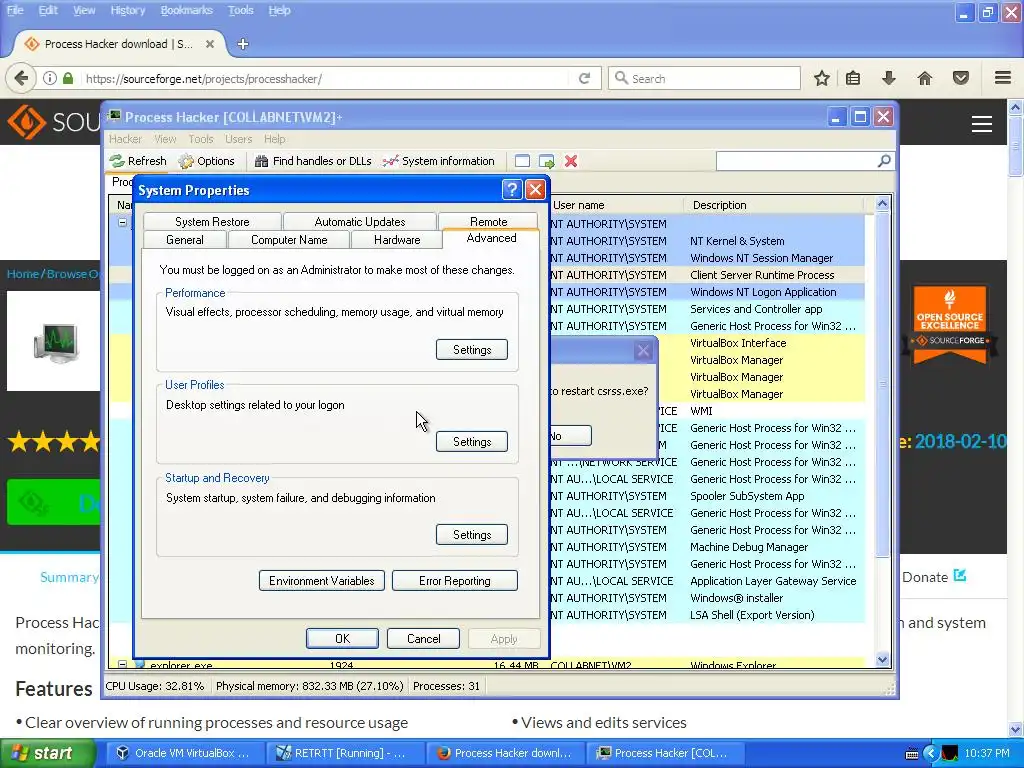1024x768 pixels.
Task: Click the Process Hacker project thumbnail image
Action: [56, 342]
